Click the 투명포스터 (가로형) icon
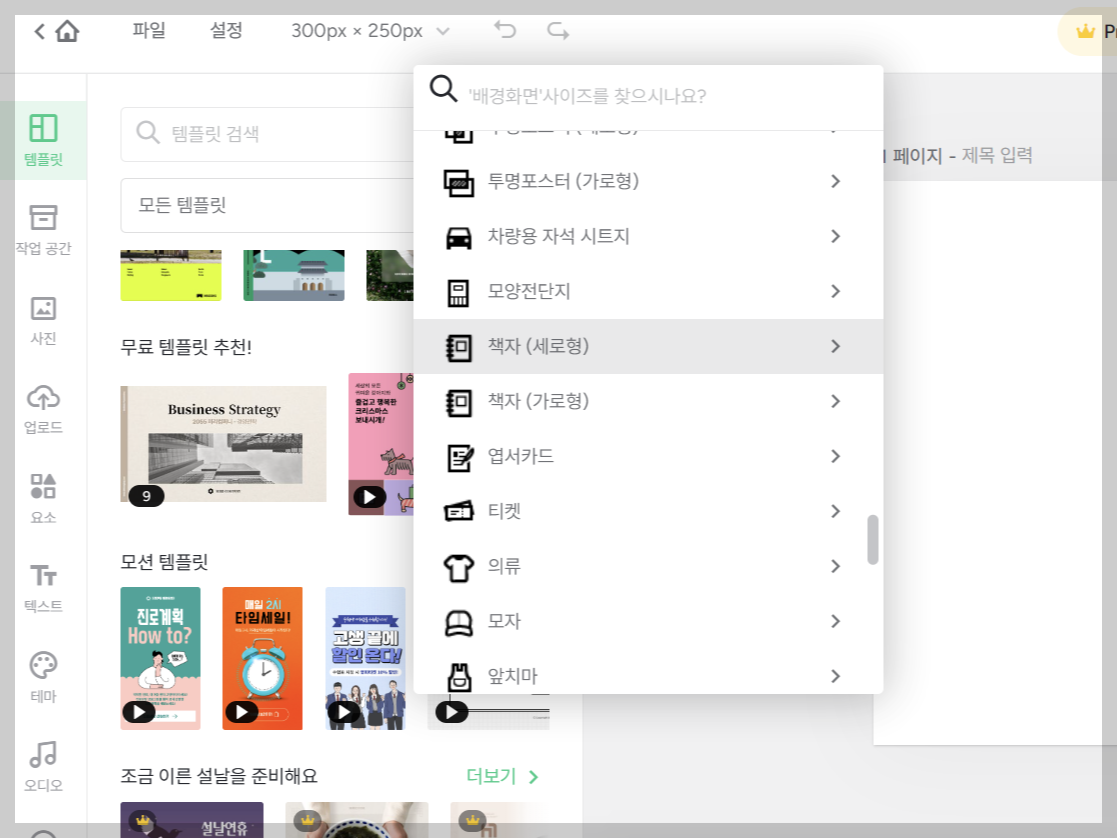This screenshot has width=1117, height=838. (459, 182)
